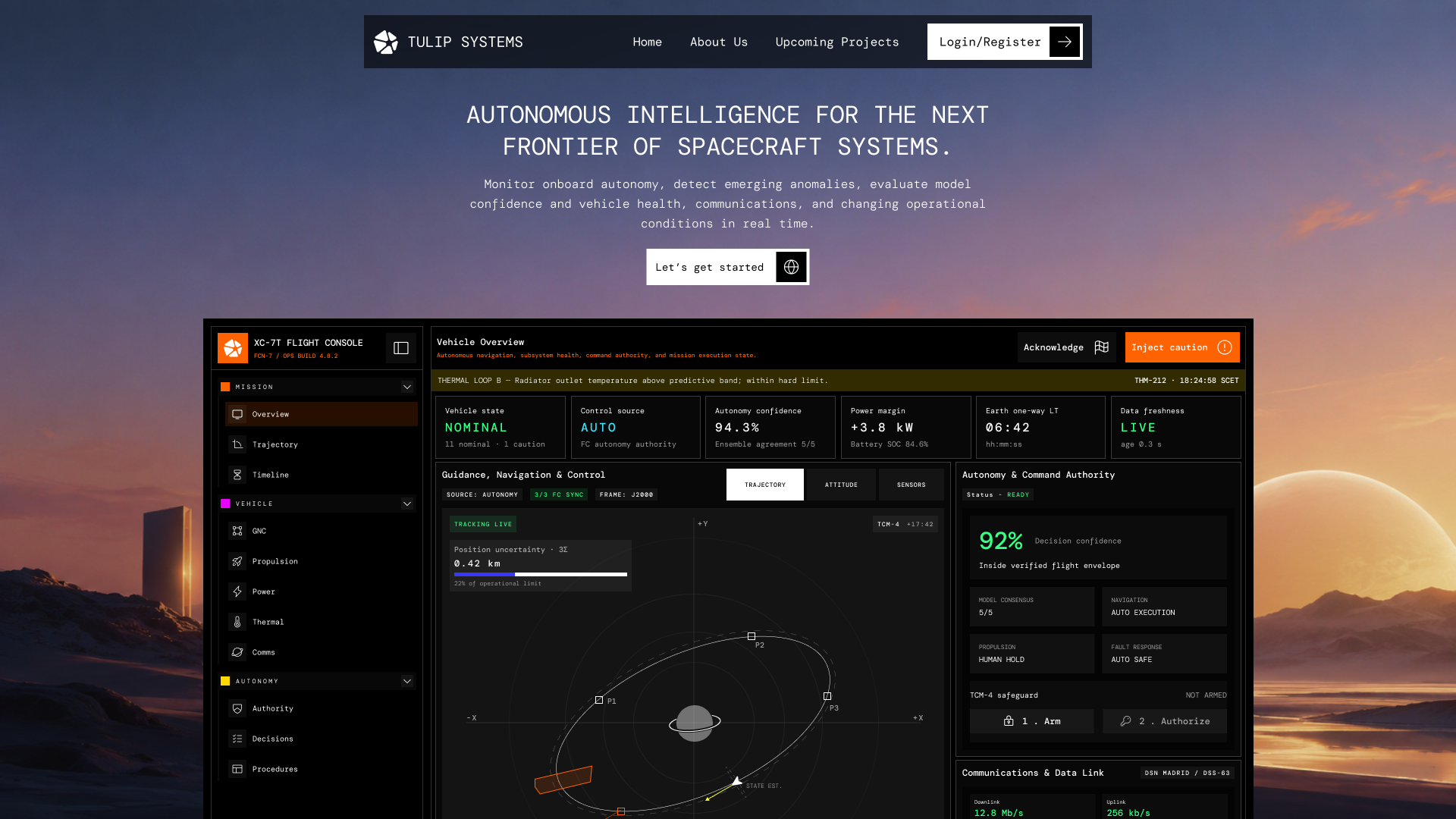
Task: Switch to the Attitude tab
Action: [841, 485]
